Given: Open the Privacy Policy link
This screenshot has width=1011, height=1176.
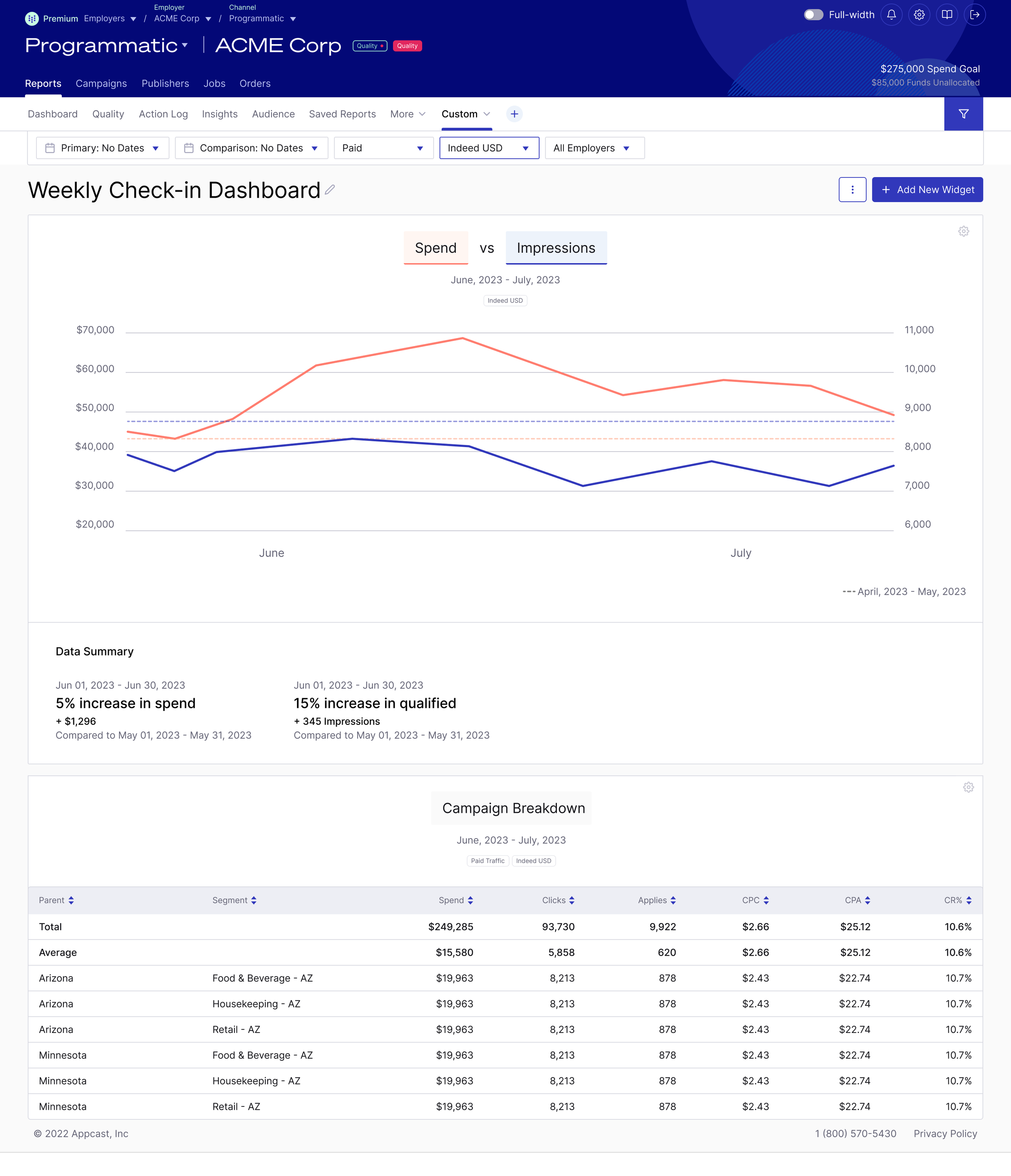Looking at the screenshot, I should click(x=945, y=1134).
